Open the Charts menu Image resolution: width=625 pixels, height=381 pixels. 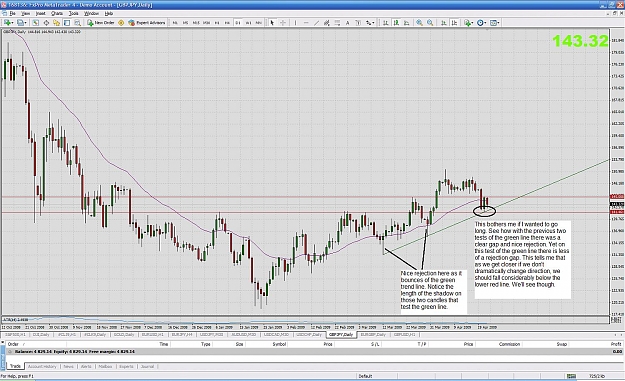57,13
